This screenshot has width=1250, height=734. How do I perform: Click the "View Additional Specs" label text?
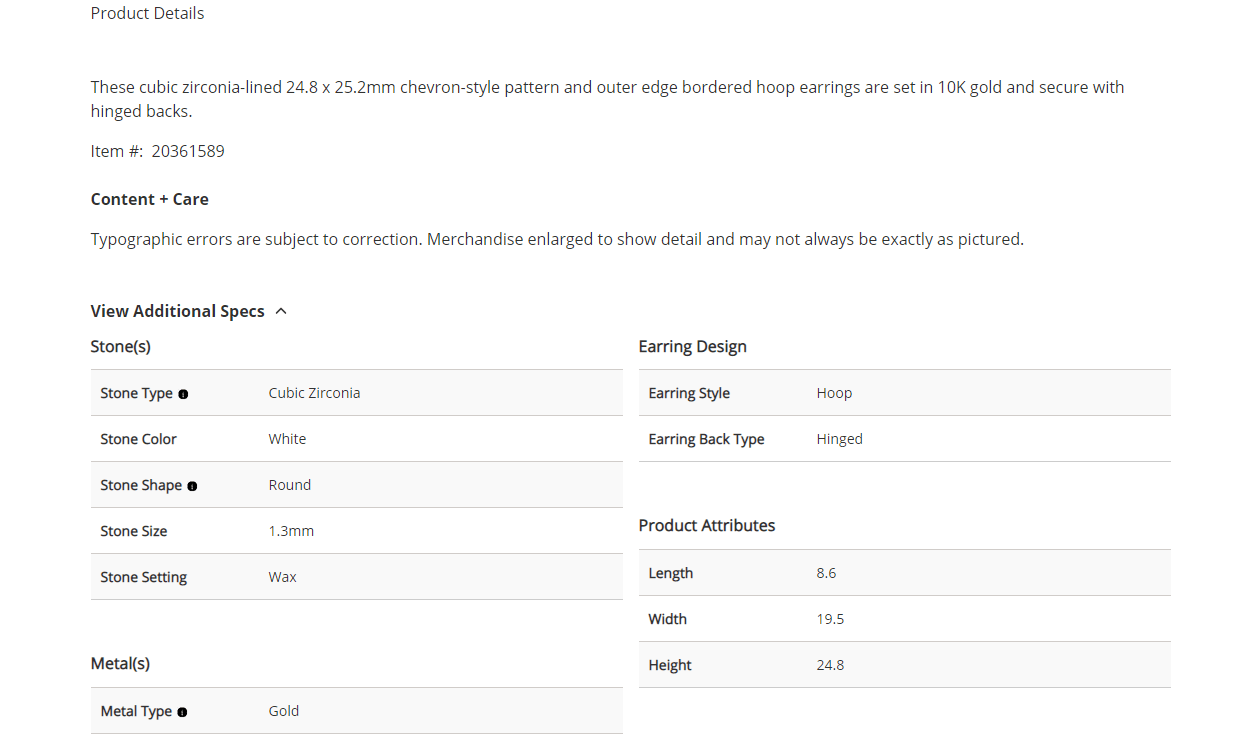tap(177, 311)
